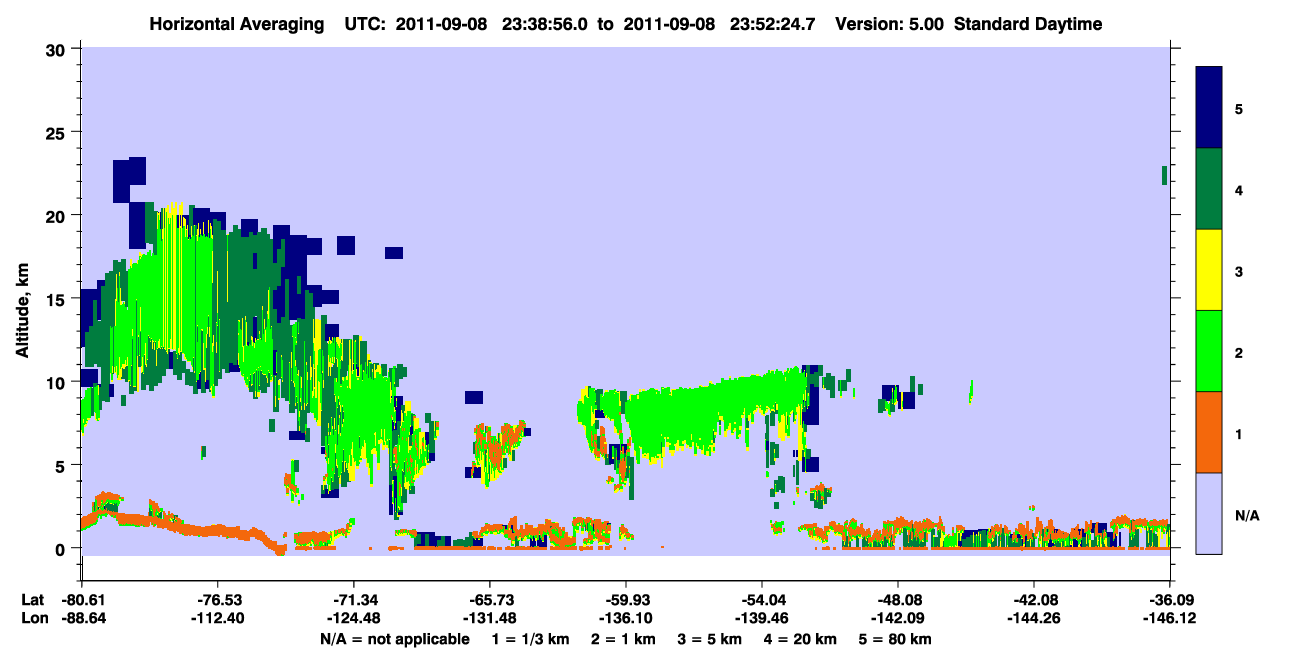
Task: Click latitude value '-36.09'
Action: click(1170, 600)
